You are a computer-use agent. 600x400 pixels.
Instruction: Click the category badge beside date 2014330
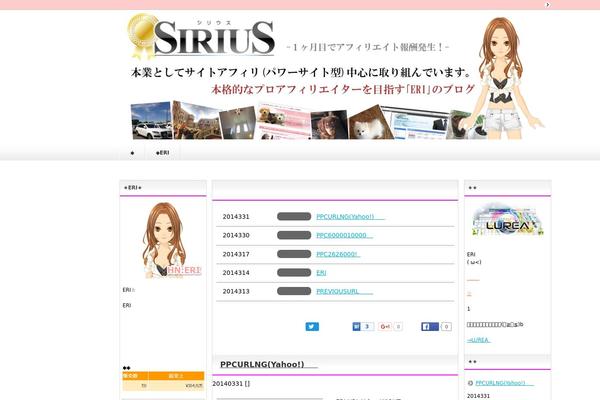(294, 235)
